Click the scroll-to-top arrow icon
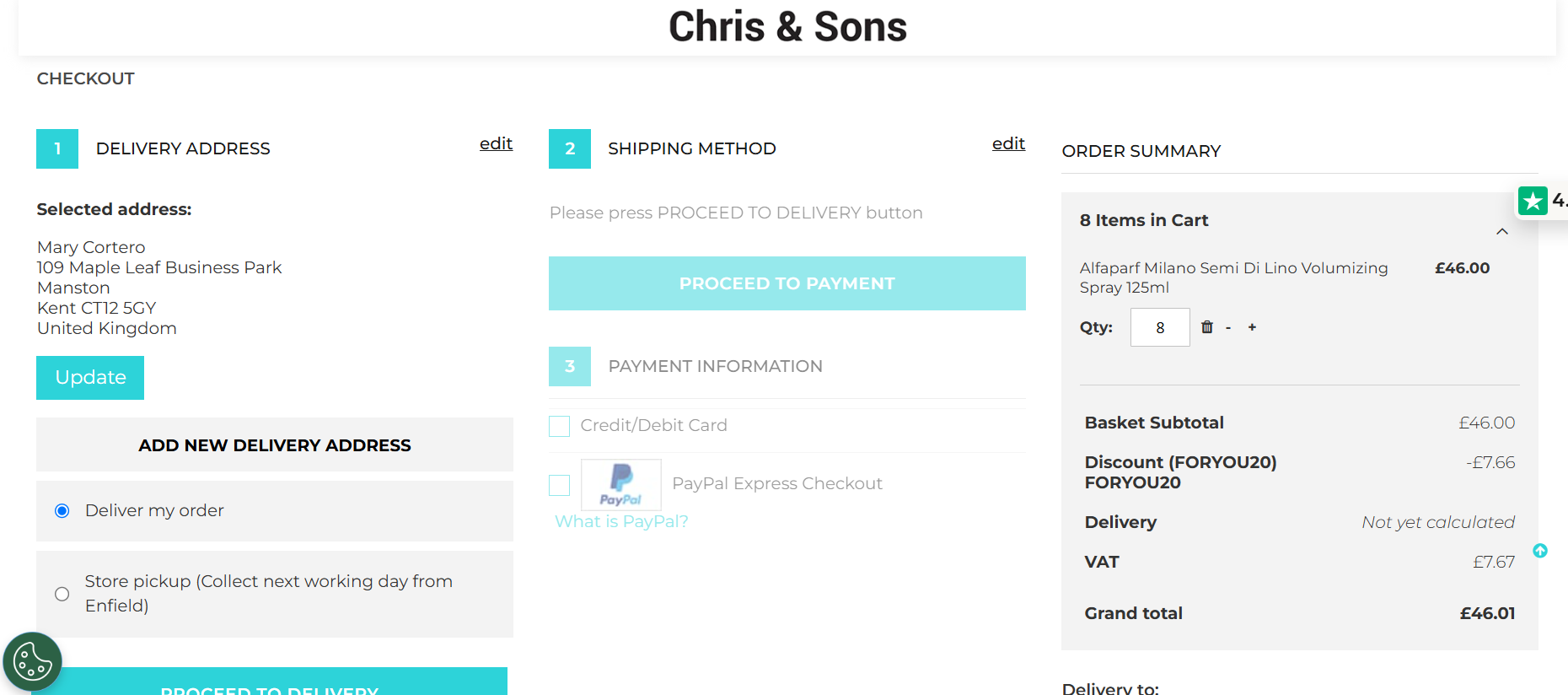Viewport: 1568px width, 695px height. [x=1540, y=551]
